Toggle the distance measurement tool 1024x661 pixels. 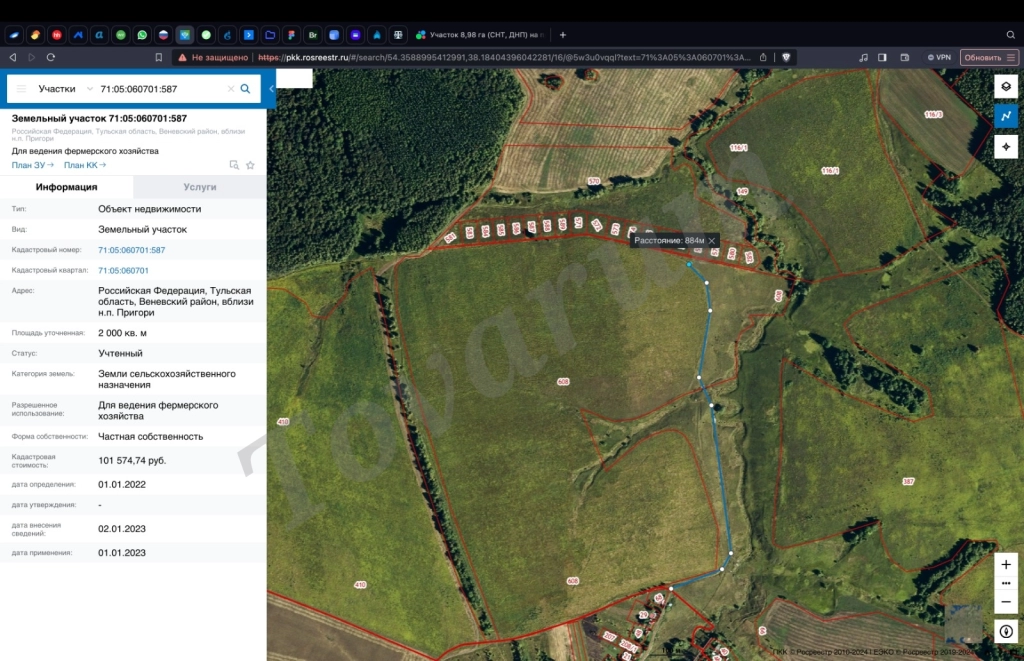(1006, 116)
